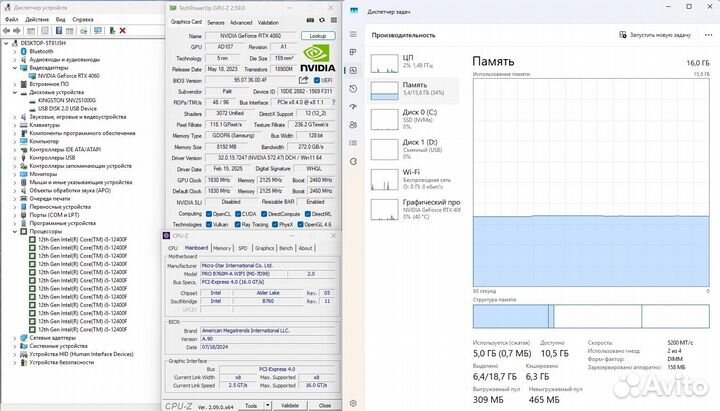Toggle the PhysX checkbox
The height and width of the screenshot is (411, 720).
(x=275, y=225)
